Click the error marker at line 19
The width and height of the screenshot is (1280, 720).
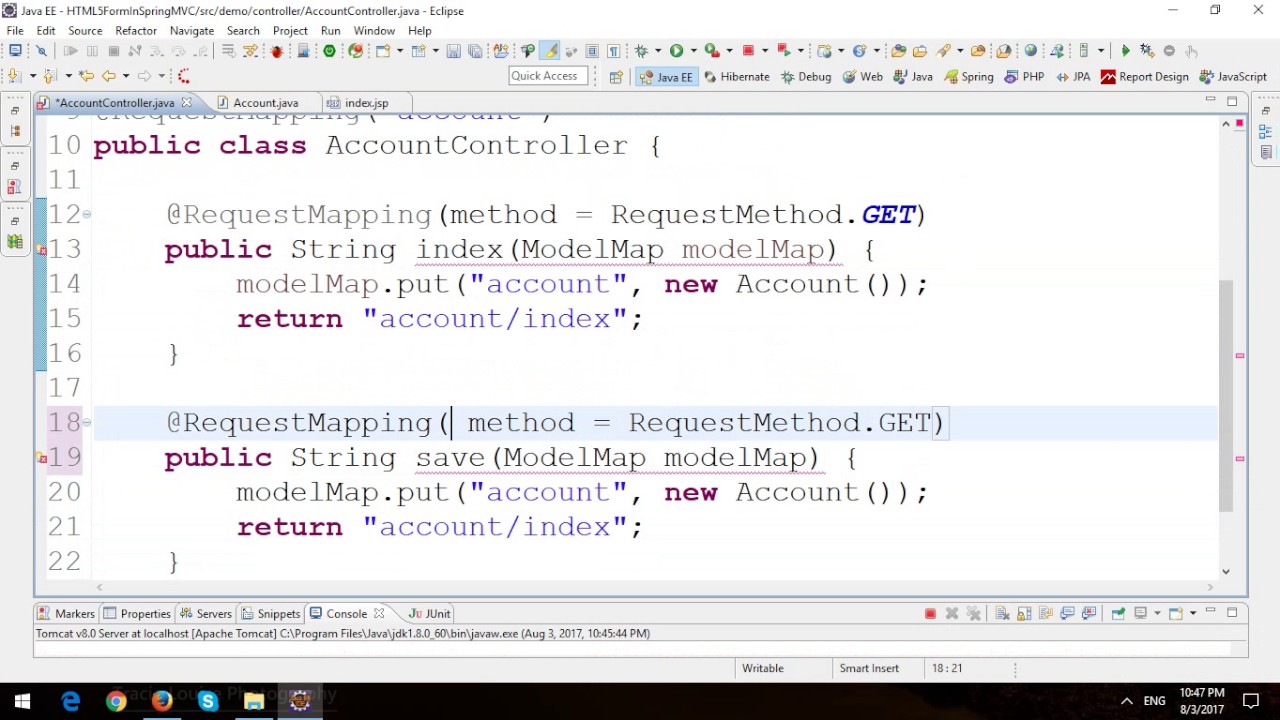42,458
